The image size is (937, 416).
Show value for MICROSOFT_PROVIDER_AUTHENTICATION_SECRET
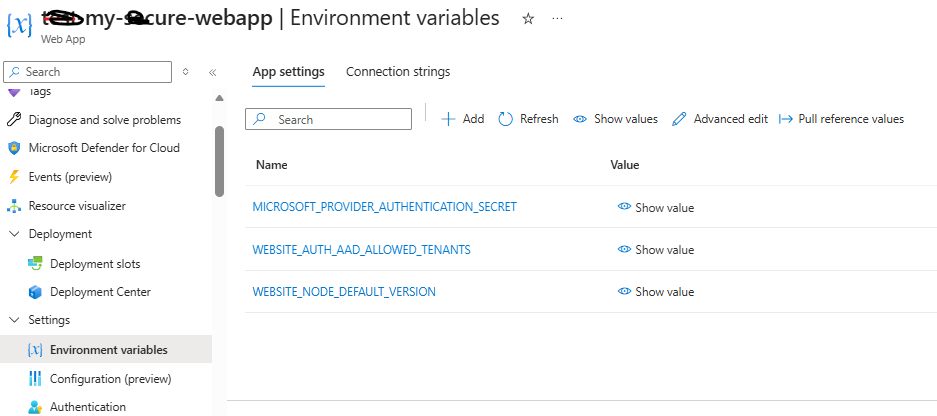(x=656, y=208)
